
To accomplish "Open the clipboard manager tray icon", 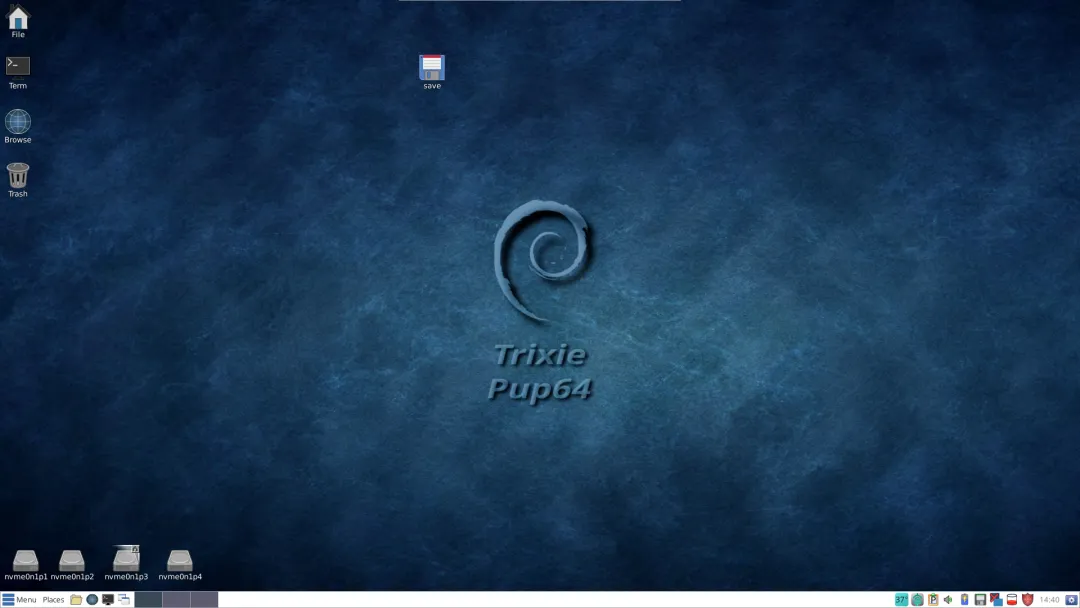I will point(933,600).
